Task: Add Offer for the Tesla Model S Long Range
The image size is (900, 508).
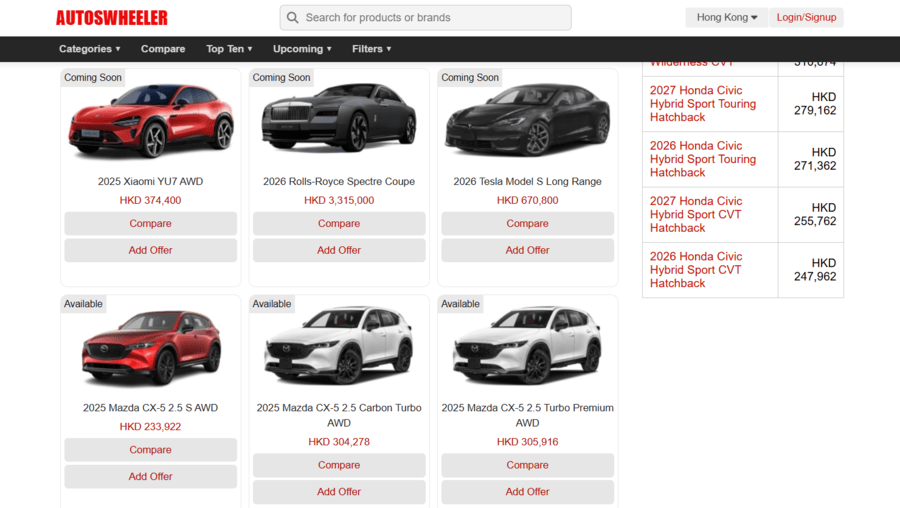Action: [527, 250]
